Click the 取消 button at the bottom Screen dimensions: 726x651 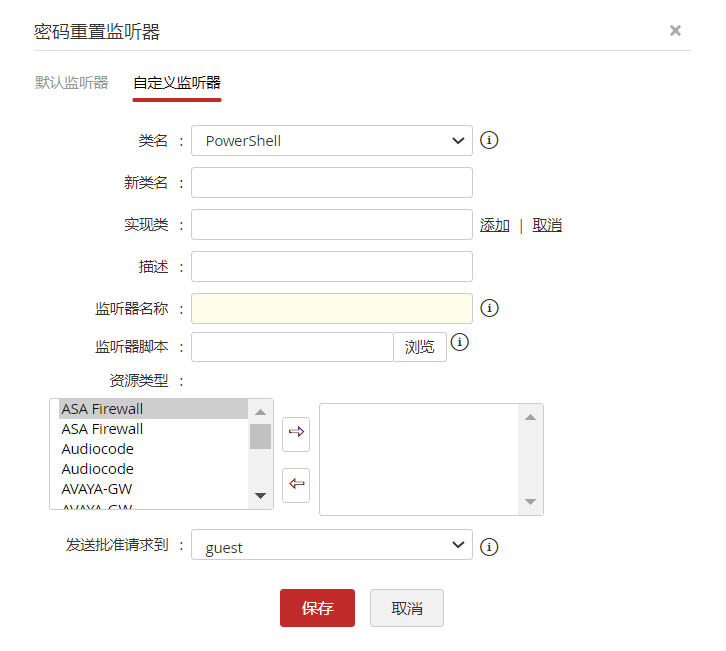pos(406,608)
